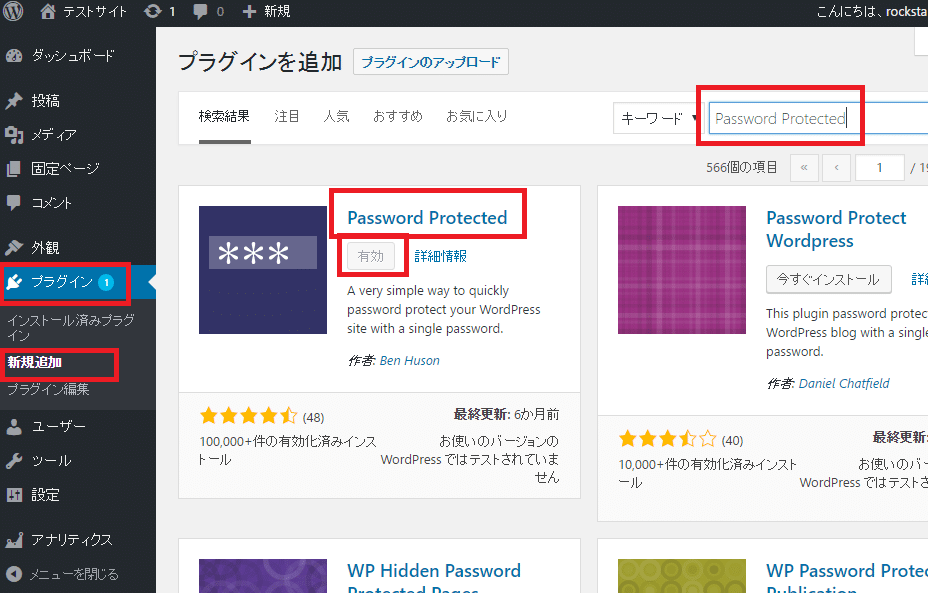Click the WordPress logo icon

13,11
